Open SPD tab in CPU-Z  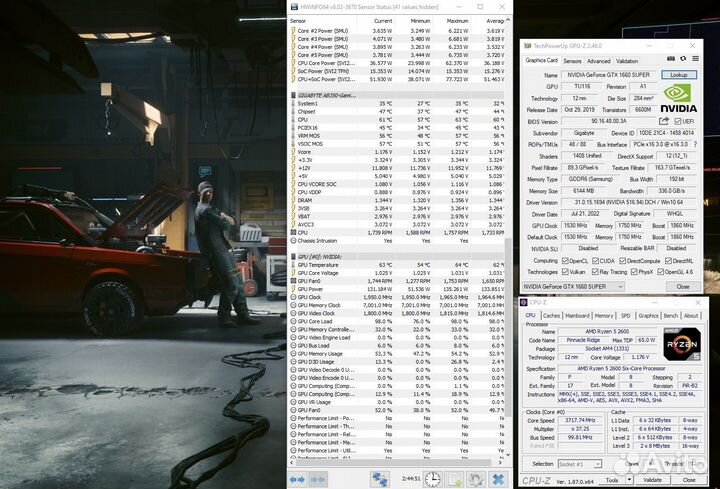[x=625, y=315]
